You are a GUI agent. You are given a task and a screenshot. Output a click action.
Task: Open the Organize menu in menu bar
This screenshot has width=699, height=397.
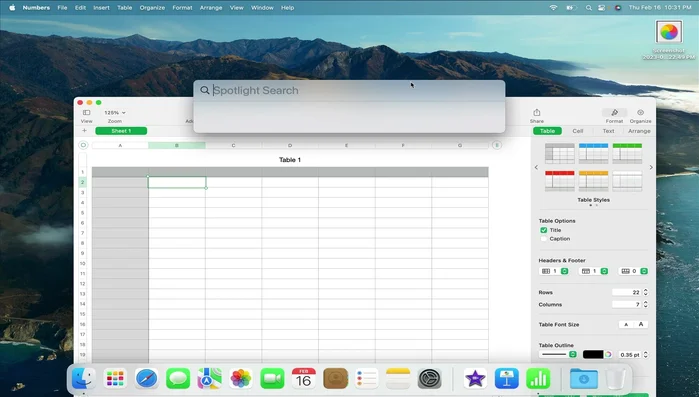[x=152, y=8]
